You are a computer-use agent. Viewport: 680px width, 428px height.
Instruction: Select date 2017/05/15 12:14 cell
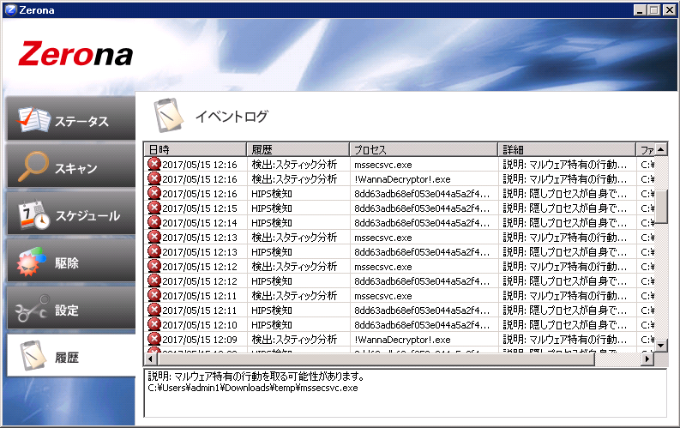(x=199, y=223)
